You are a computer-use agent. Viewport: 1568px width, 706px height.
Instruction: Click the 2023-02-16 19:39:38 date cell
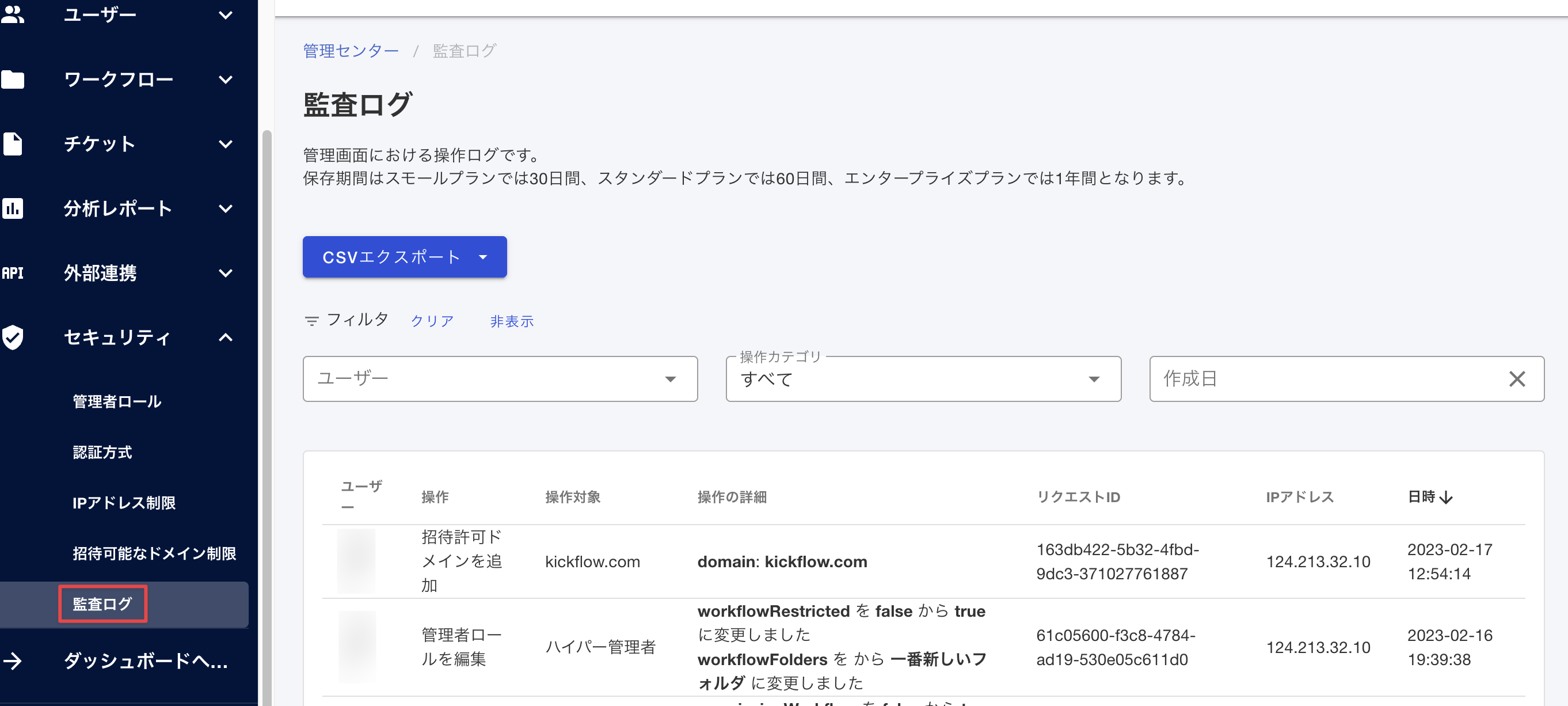click(1450, 647)
